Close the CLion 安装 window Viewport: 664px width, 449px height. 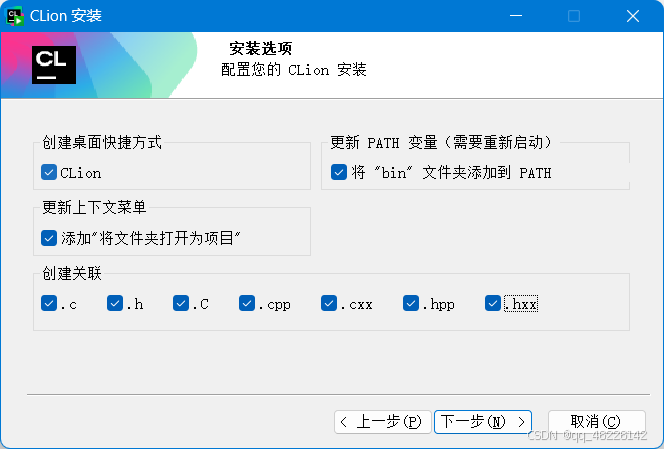click(x=633, y=16)
